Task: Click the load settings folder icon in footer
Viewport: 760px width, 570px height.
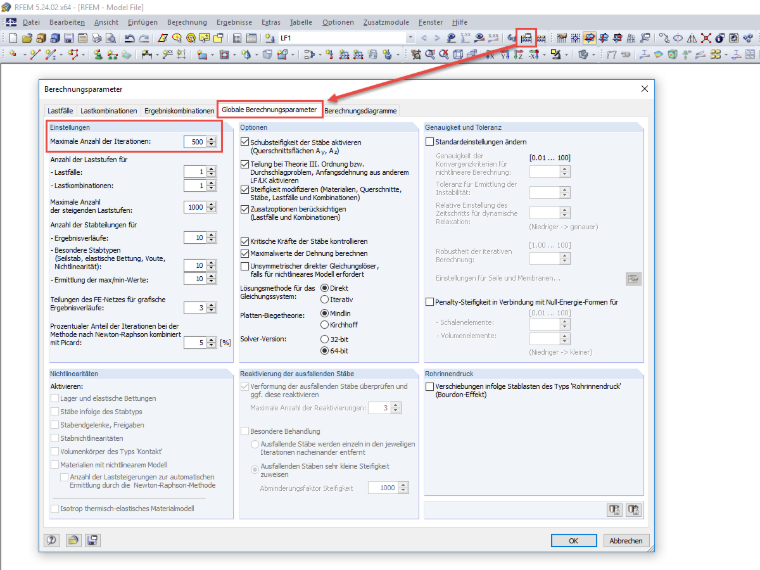Action: point(73,540)
